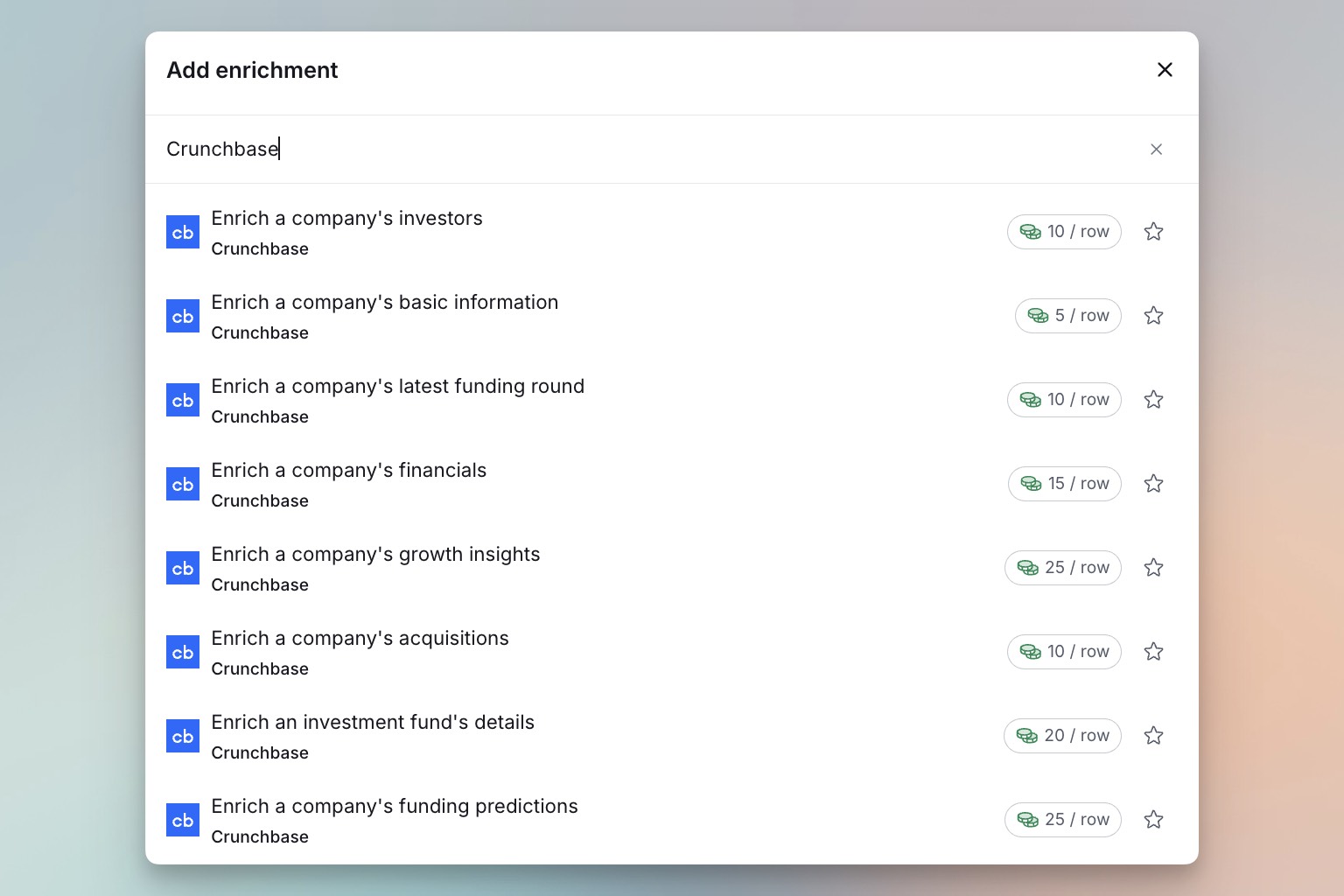The height and width of the screenshot is (896, 1344).
Task: Pick 'Enrich a company's funding predictions'
Action: pyautogui.click(x=395, y=807)
